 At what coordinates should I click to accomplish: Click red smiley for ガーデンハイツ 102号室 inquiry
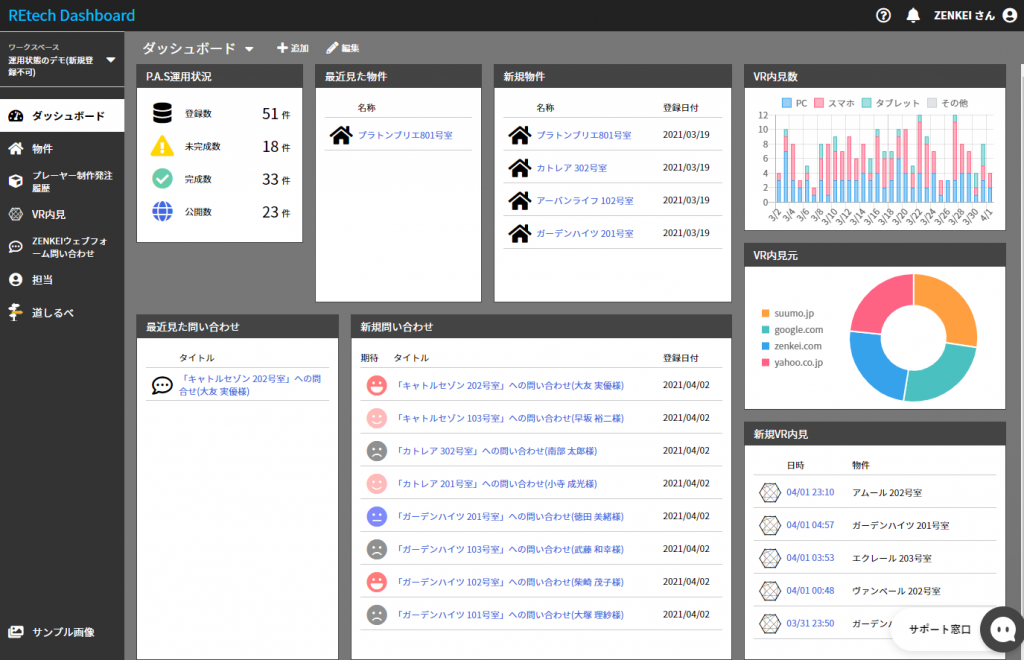click(376, 582)
